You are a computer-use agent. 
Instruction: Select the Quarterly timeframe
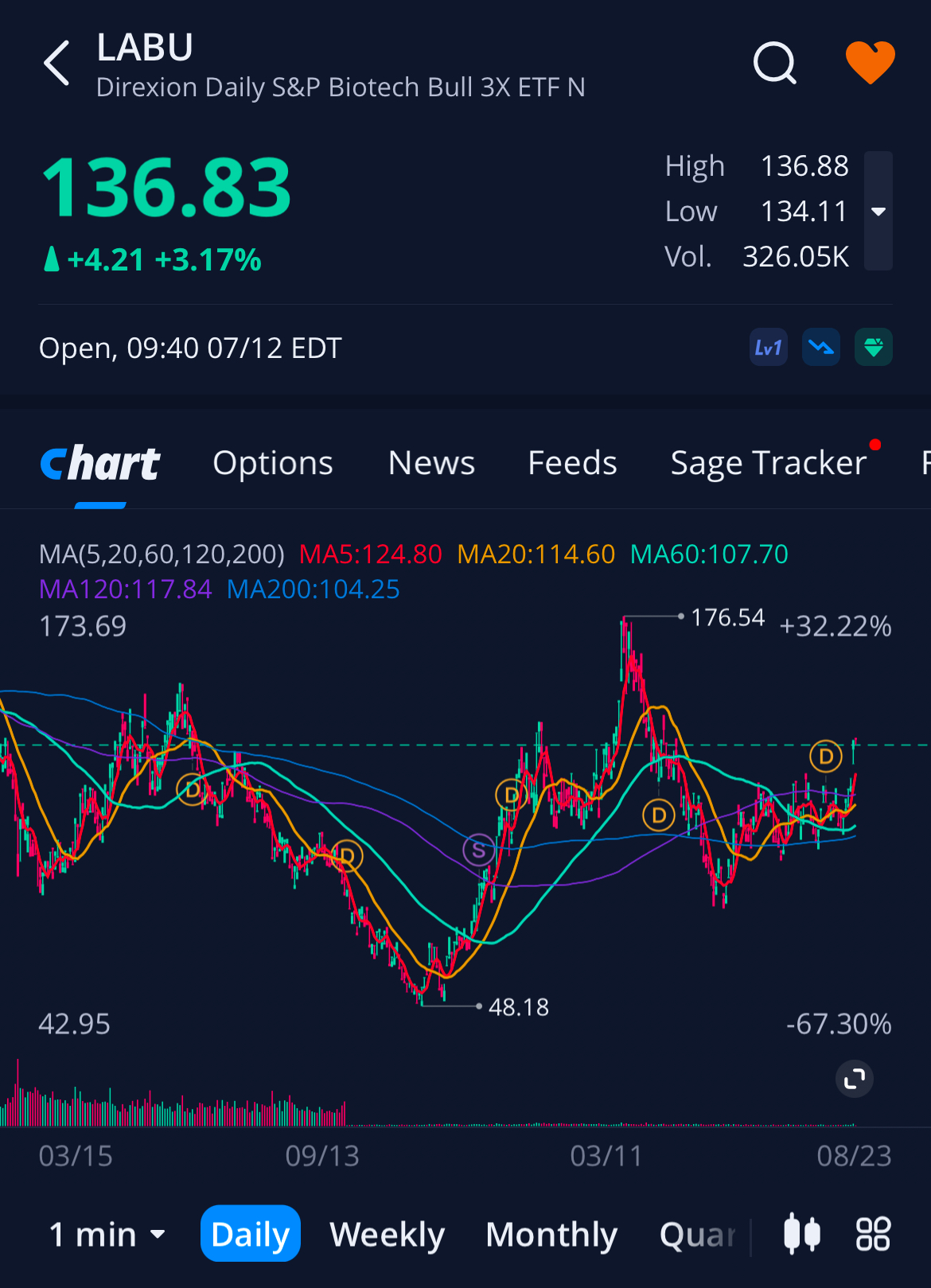(699, 1234)
